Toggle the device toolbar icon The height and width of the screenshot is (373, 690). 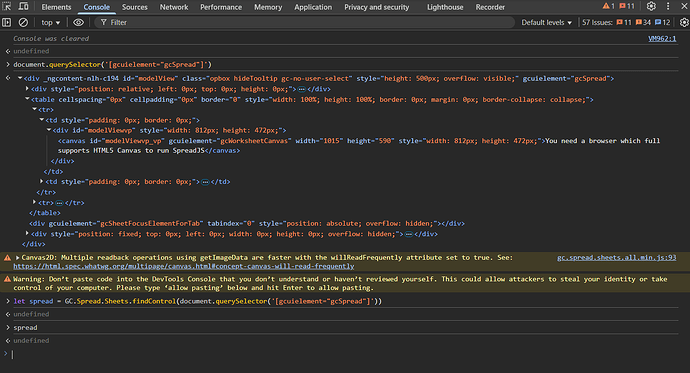point(23,7)
